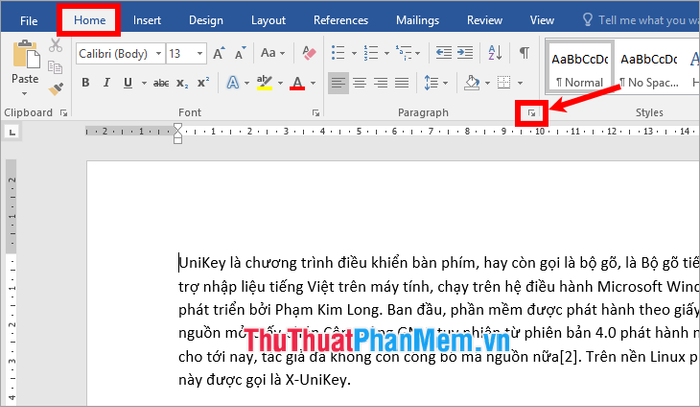Decrease font size with the shrink font icon
700x407 pixels.
point(240,54)
